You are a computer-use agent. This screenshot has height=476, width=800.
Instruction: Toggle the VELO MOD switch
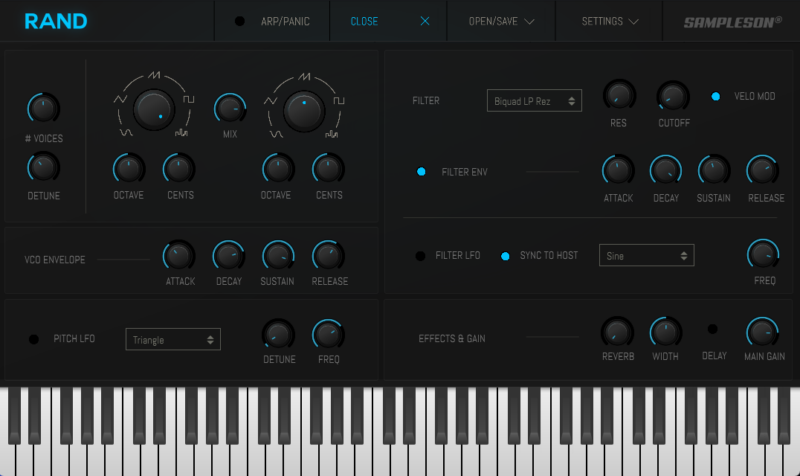716,96
